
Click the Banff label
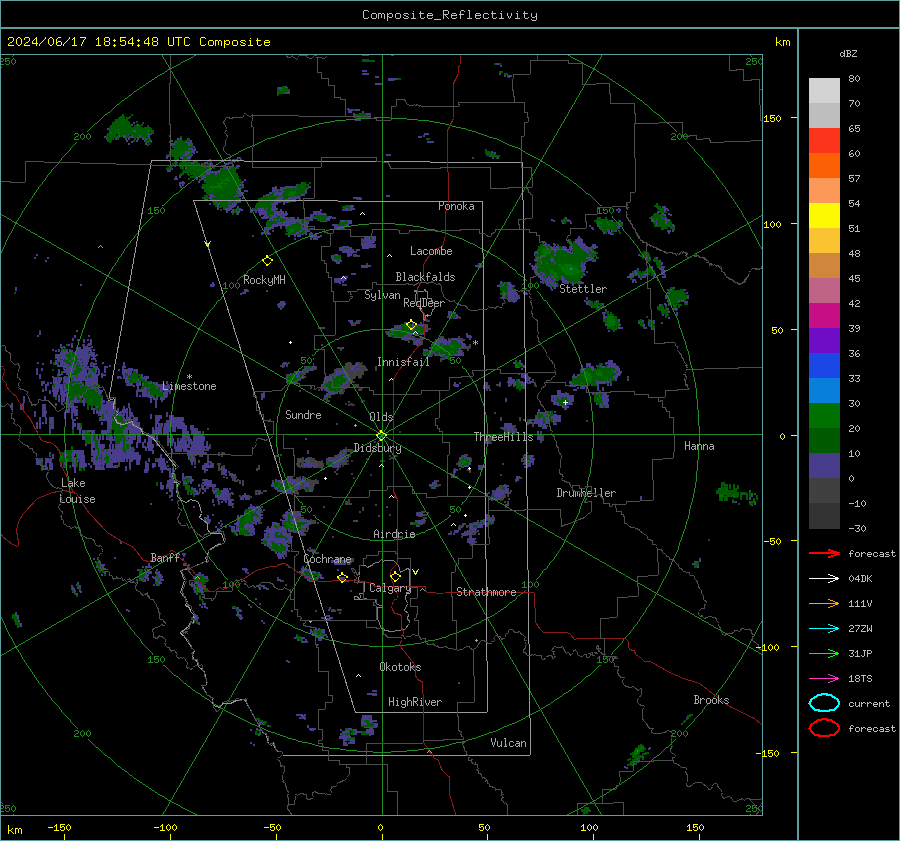click(x=165, y=557)
